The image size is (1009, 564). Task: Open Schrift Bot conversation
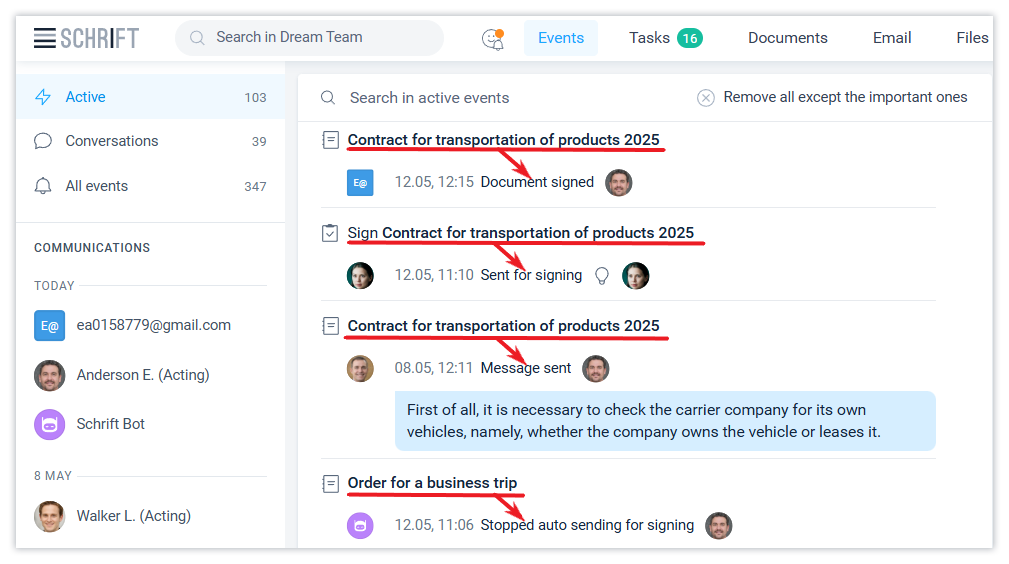(110, 424)
